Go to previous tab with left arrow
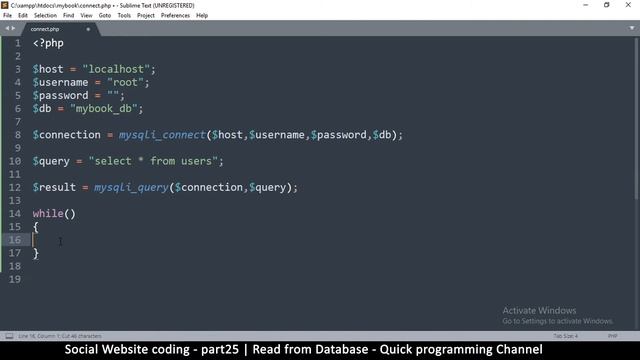This screenshot has height=360, width=640. (x=7, y=28)
